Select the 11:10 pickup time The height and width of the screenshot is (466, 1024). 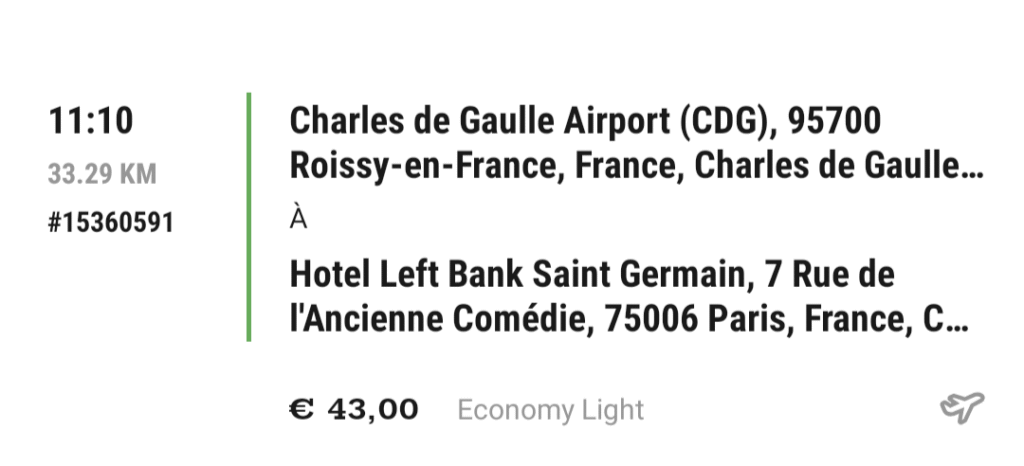(x=91, y=122)
